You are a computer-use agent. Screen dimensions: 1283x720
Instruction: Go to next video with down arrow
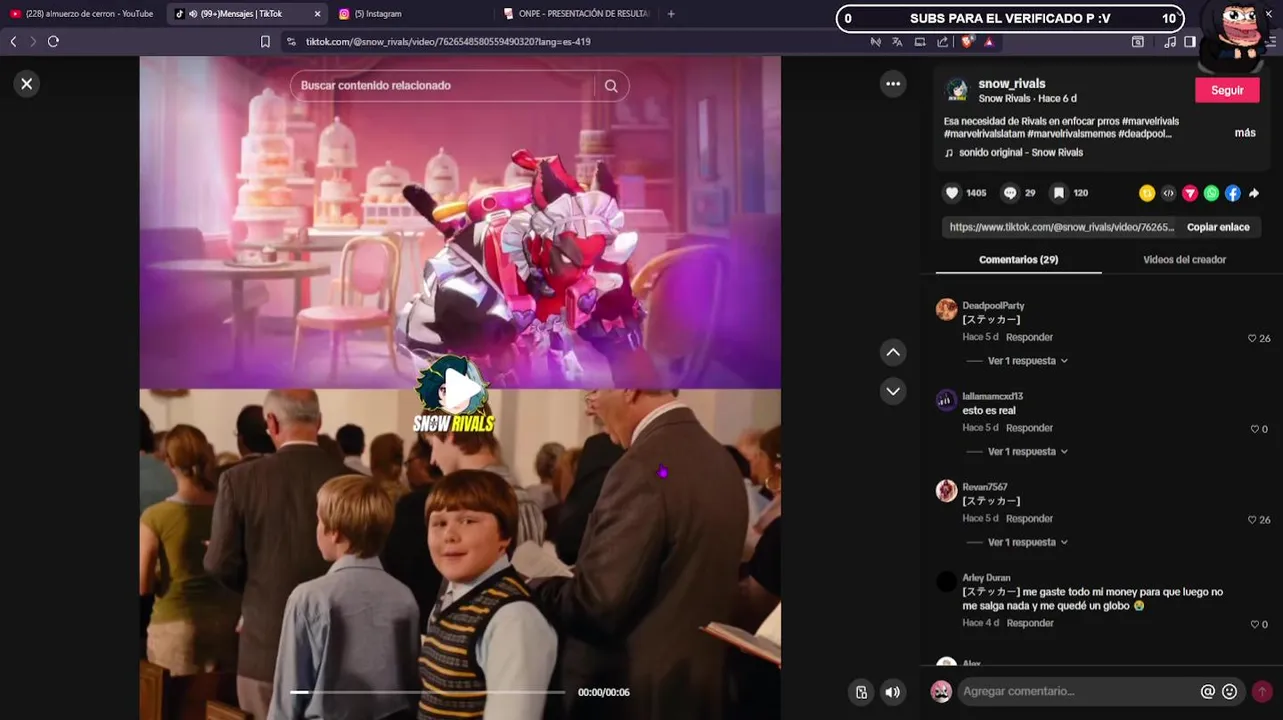point(893,391)
